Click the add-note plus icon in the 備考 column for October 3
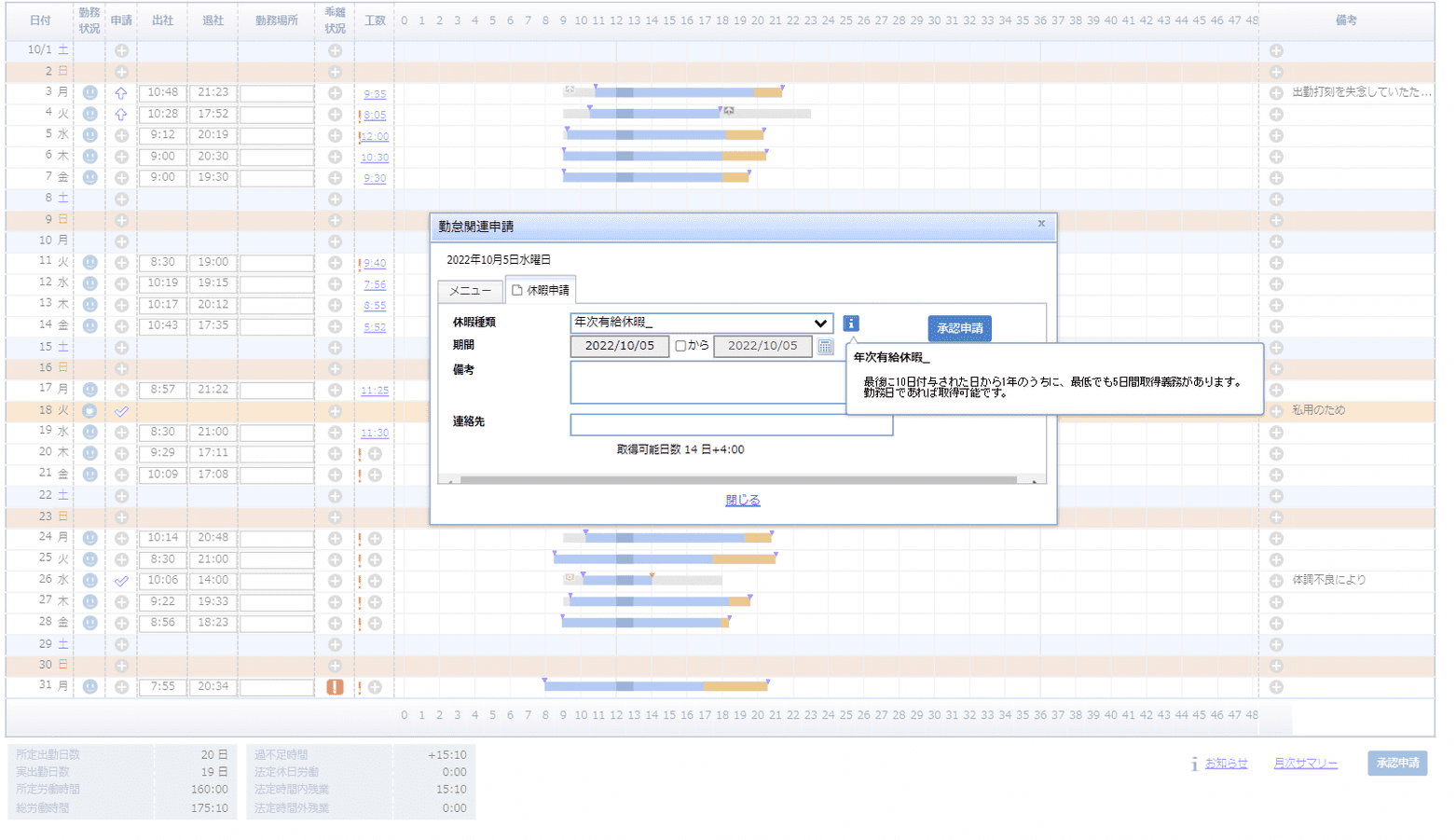 pos(1276,93)
